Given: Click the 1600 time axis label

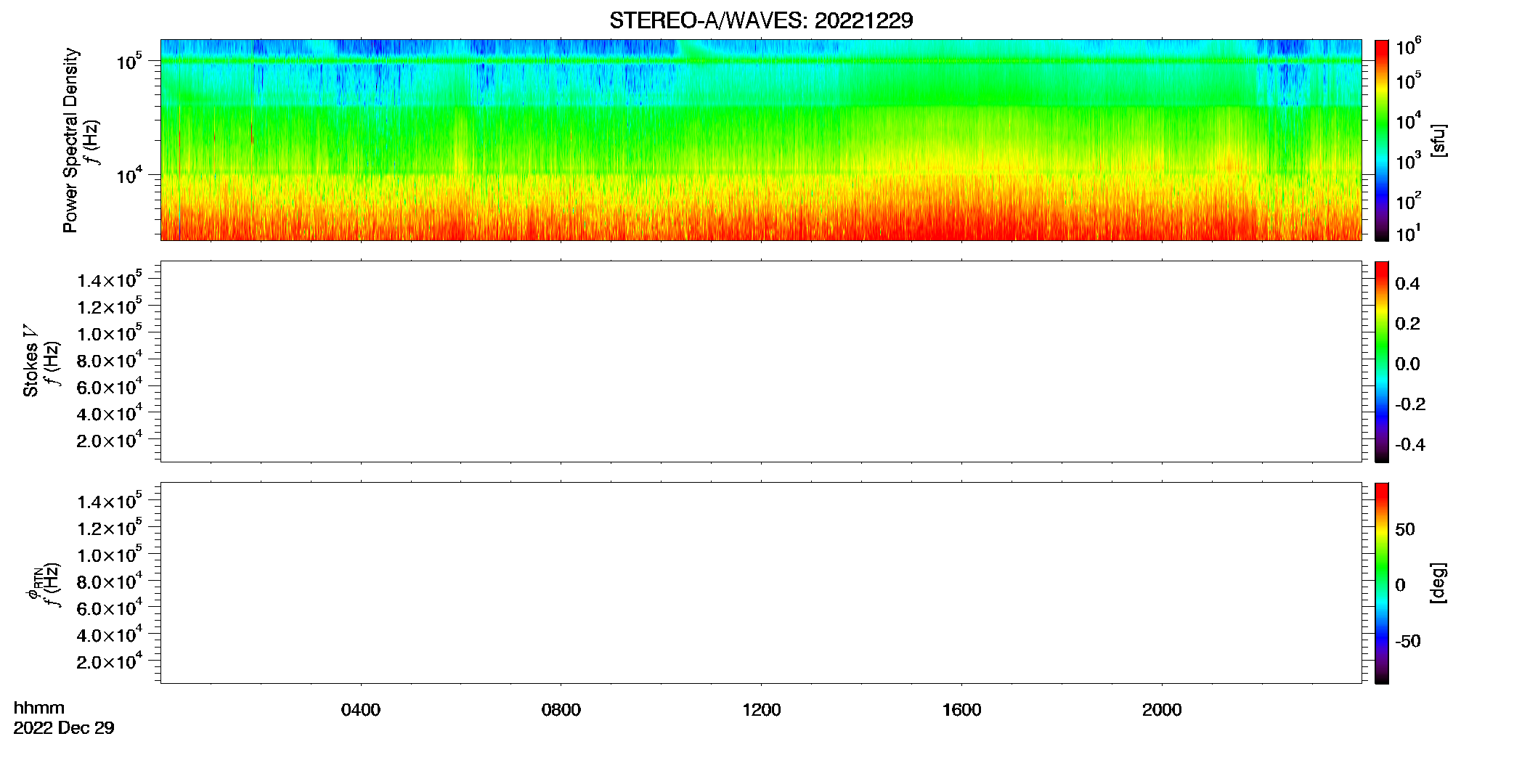Looking at the screenshot, I should click(x=962, y=710).
